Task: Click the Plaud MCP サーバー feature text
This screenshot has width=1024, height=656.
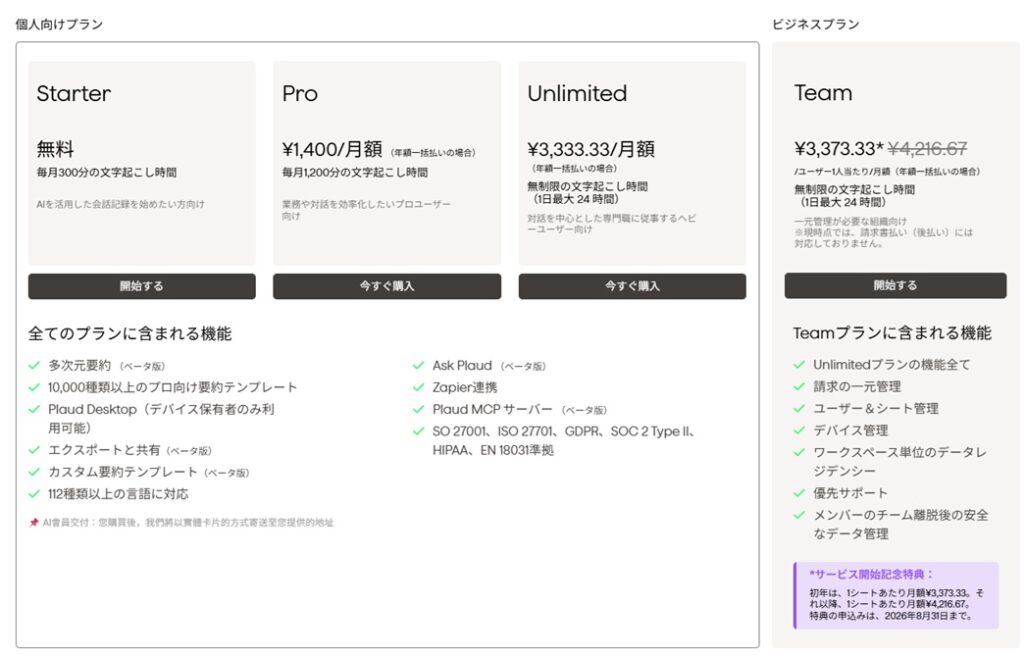Action: (492, 410)
